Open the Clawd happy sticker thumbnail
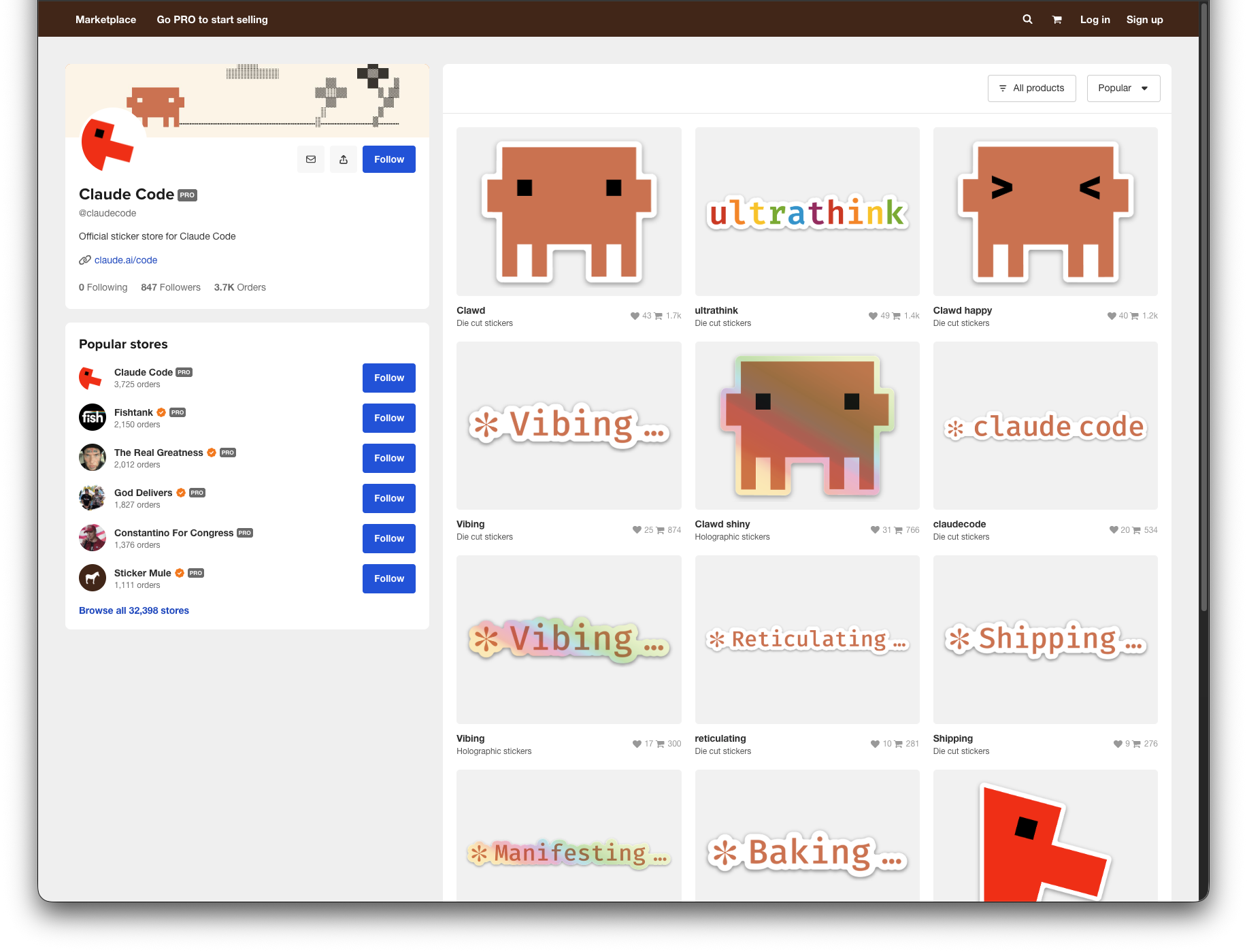1247x952 pixels. [1045, 212]
